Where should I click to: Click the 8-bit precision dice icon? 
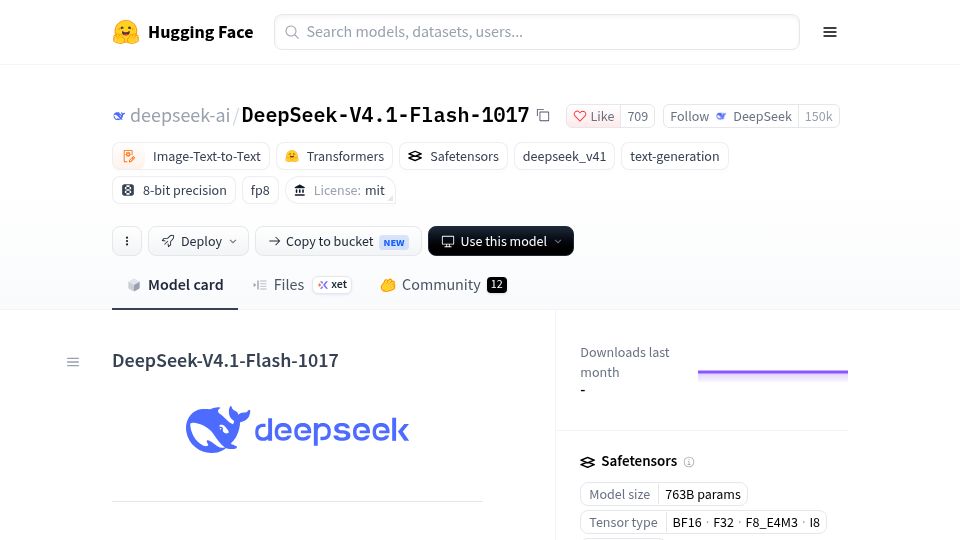128,190
